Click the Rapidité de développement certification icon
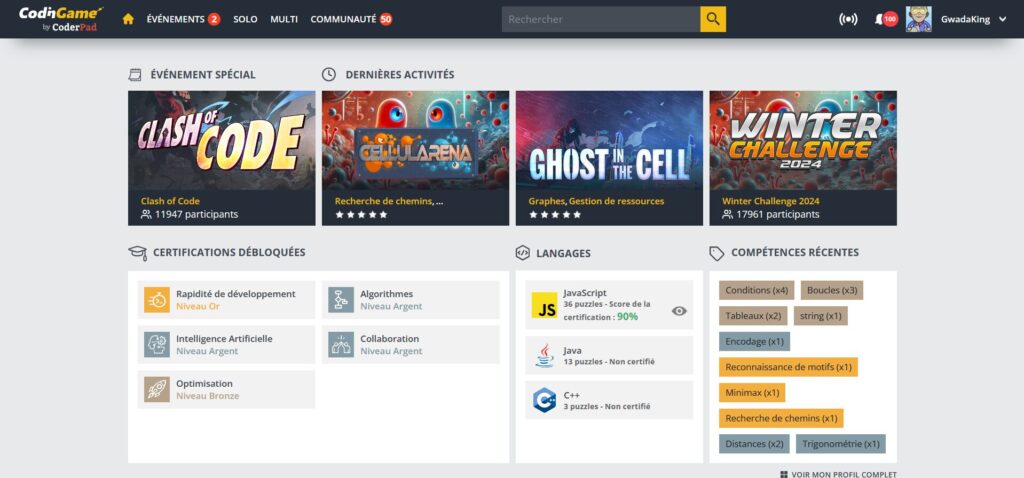 [x=157, y=300]
